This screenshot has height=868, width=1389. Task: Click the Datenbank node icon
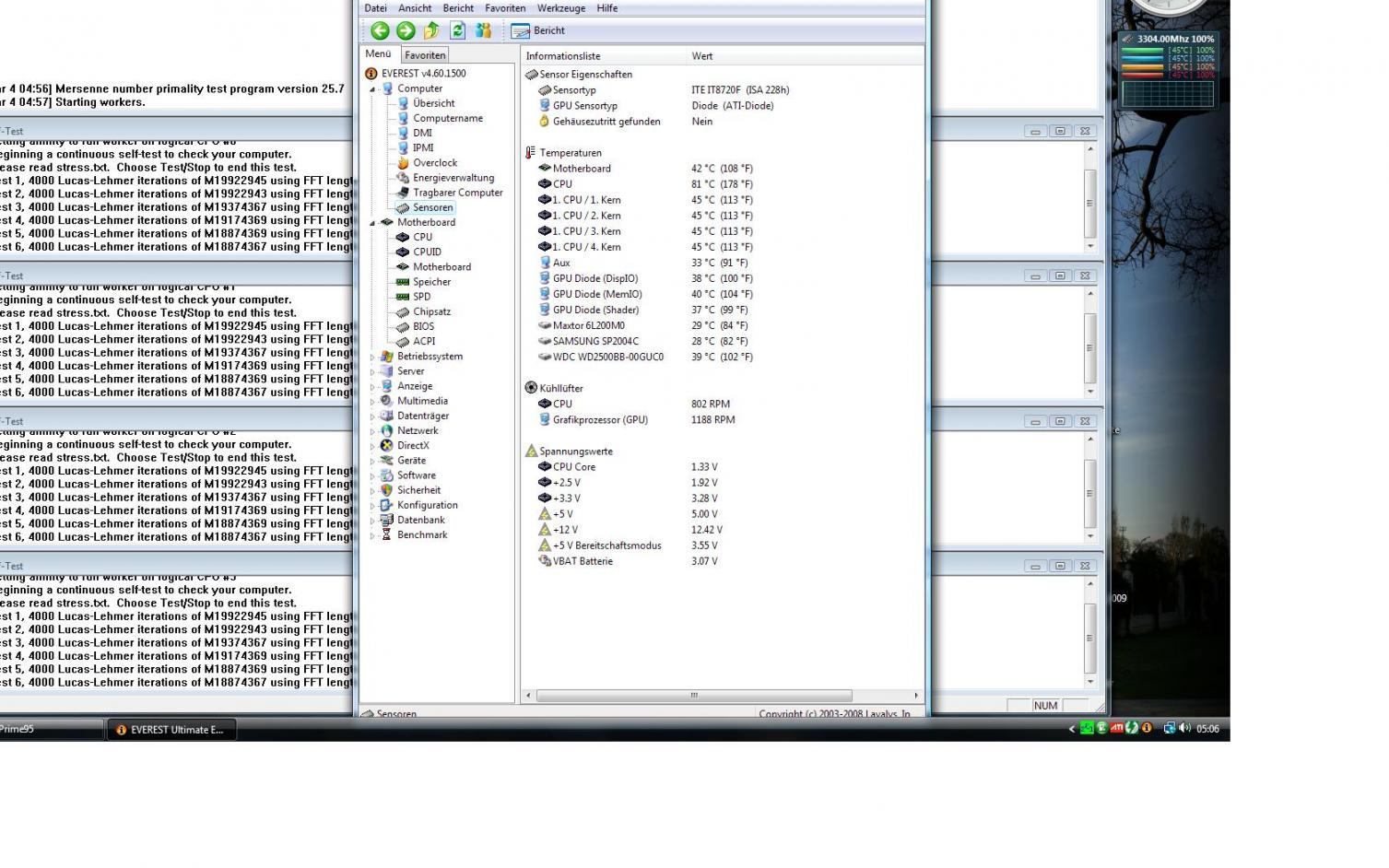click(387, 521)
